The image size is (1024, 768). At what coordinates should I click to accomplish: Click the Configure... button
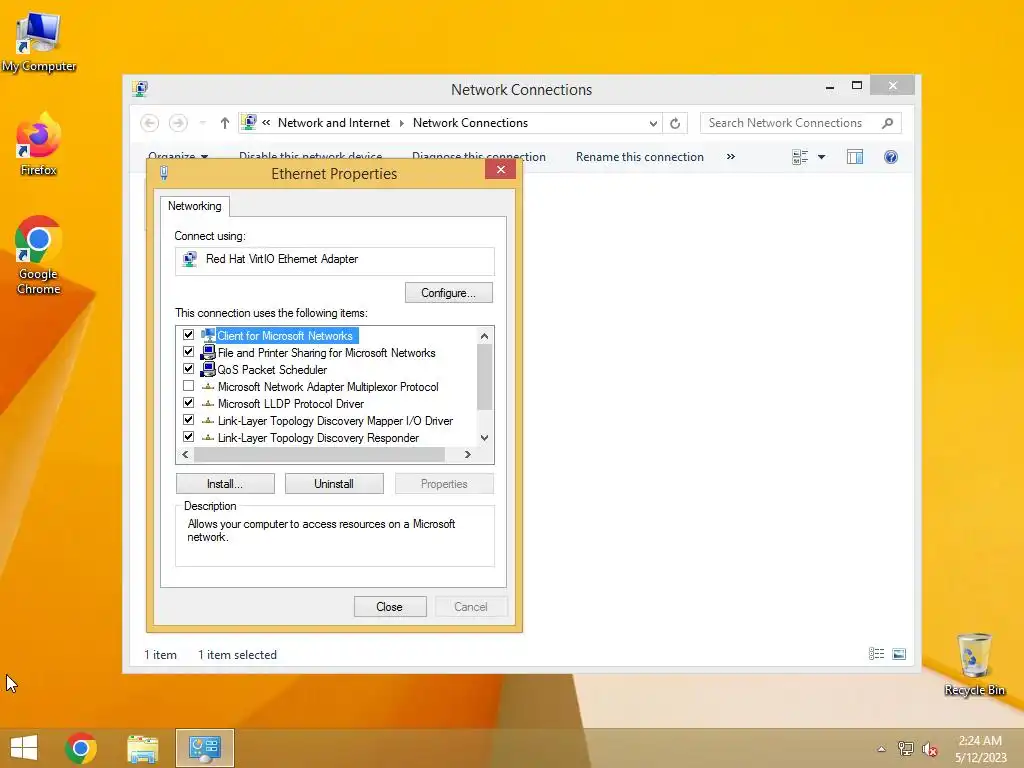pyautogui.click(x=449, y=293)
